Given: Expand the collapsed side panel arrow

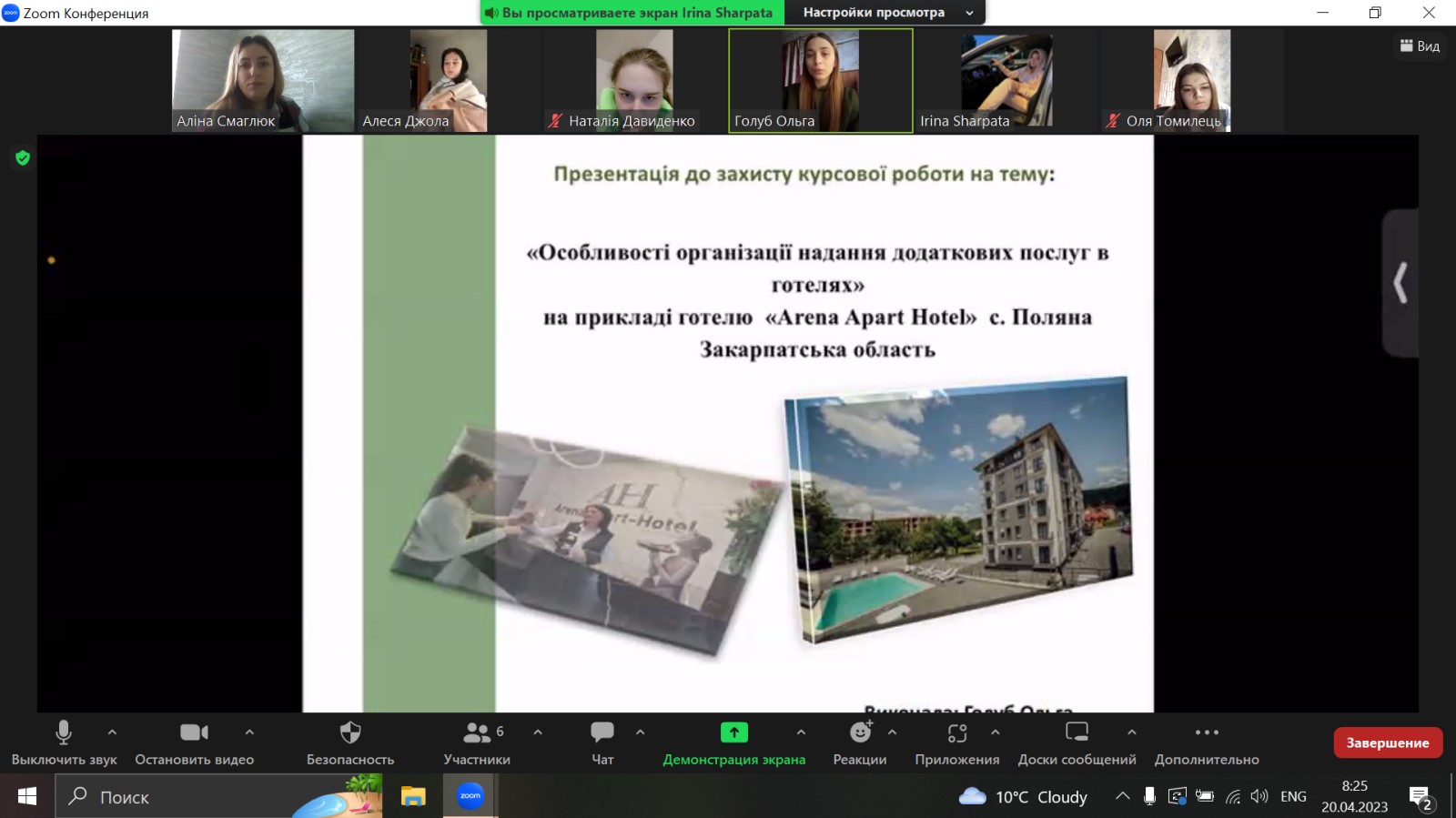Looking at the screenshot, I should [1400, 283].
